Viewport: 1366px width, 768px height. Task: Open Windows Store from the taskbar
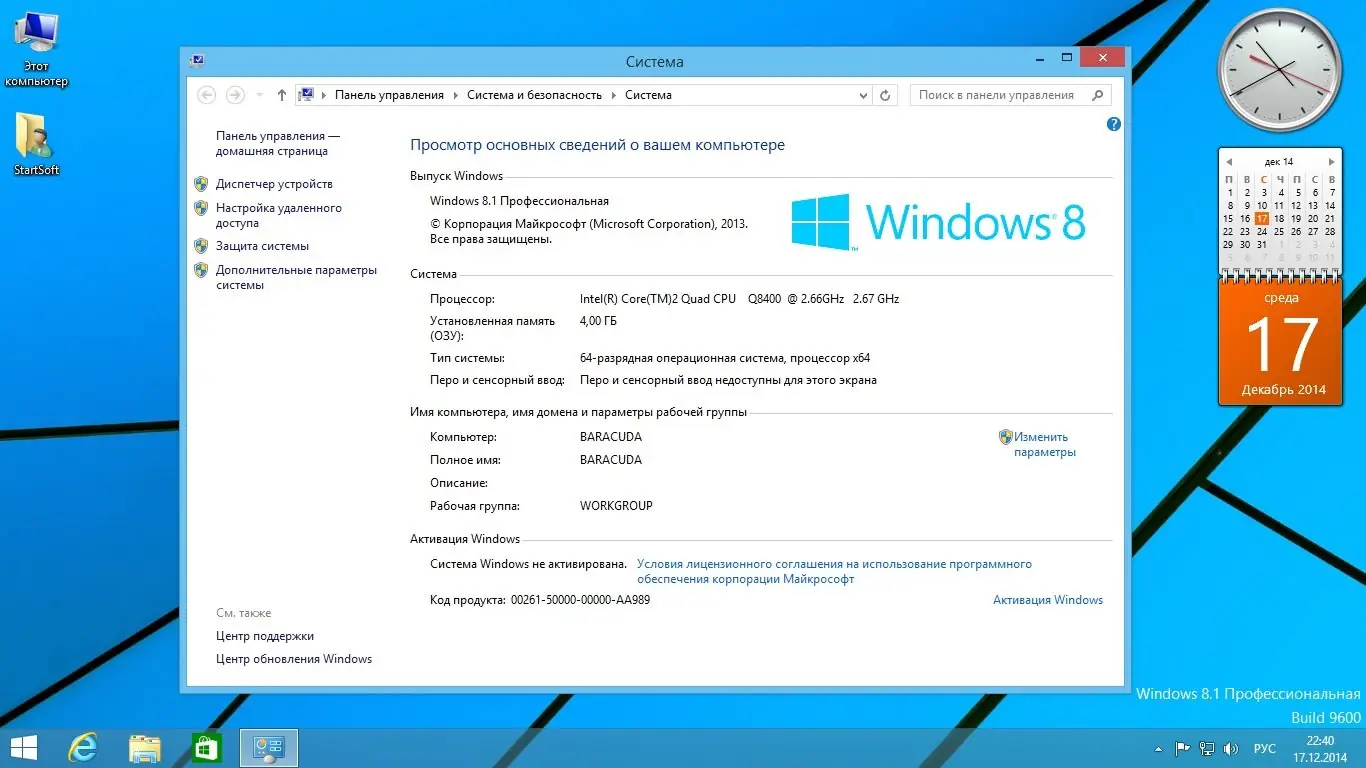click(207, 748)
